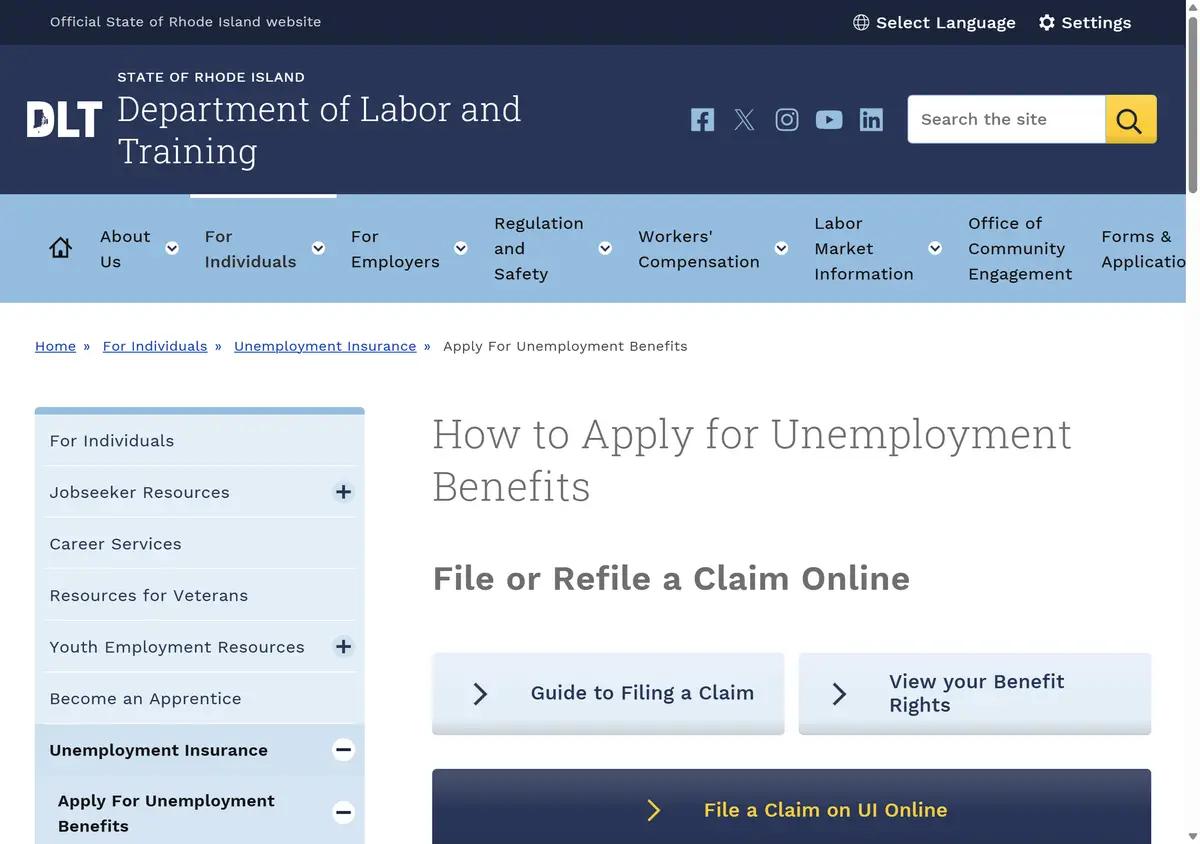The width and height of the screenshot is (1200, 844).
Task: Click File a Claim on UI Online
Action: coord(792,807)
